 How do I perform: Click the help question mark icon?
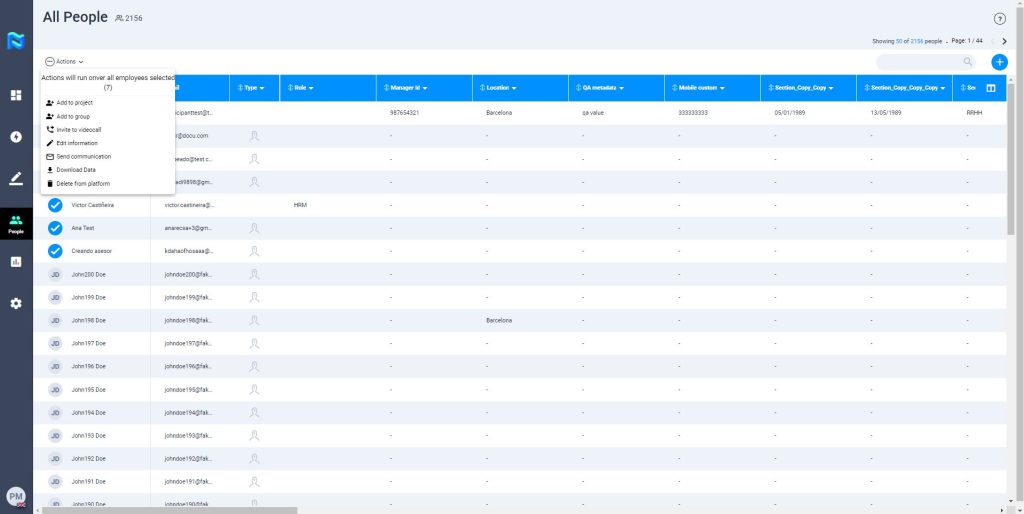pos(999,19)
